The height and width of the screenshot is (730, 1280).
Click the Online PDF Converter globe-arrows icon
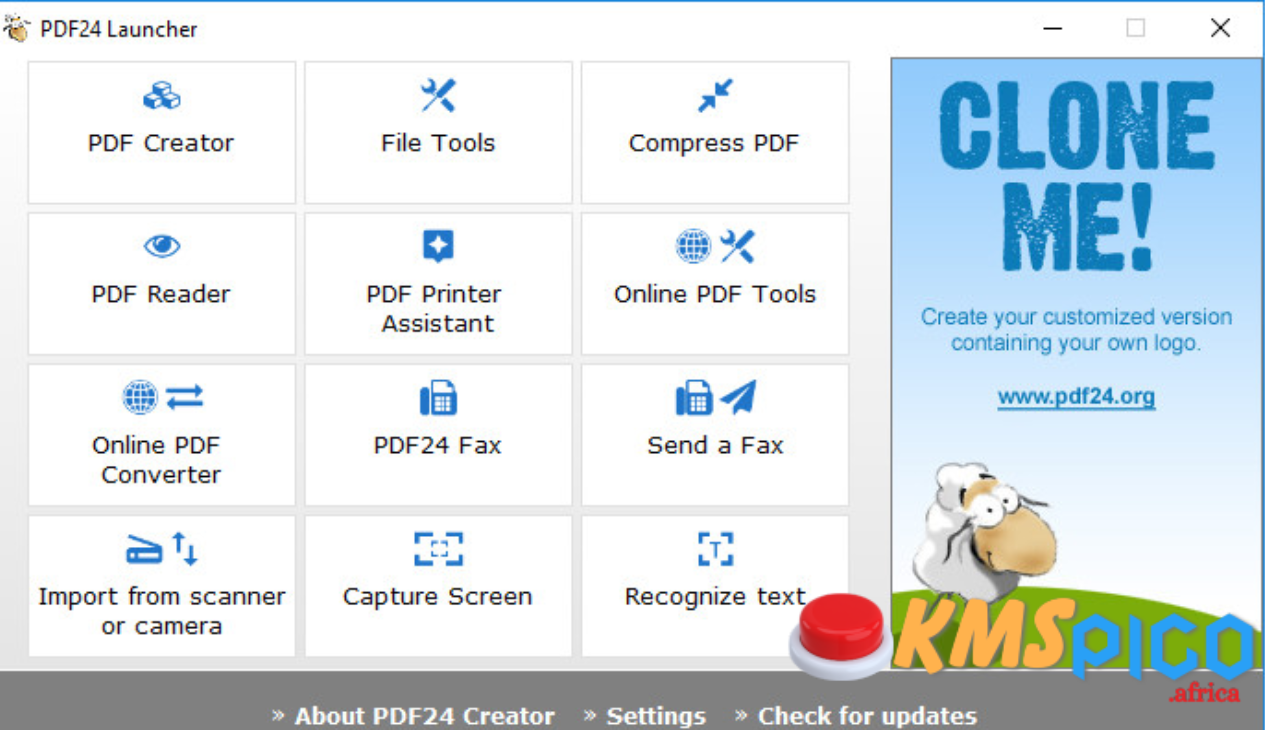162,397
